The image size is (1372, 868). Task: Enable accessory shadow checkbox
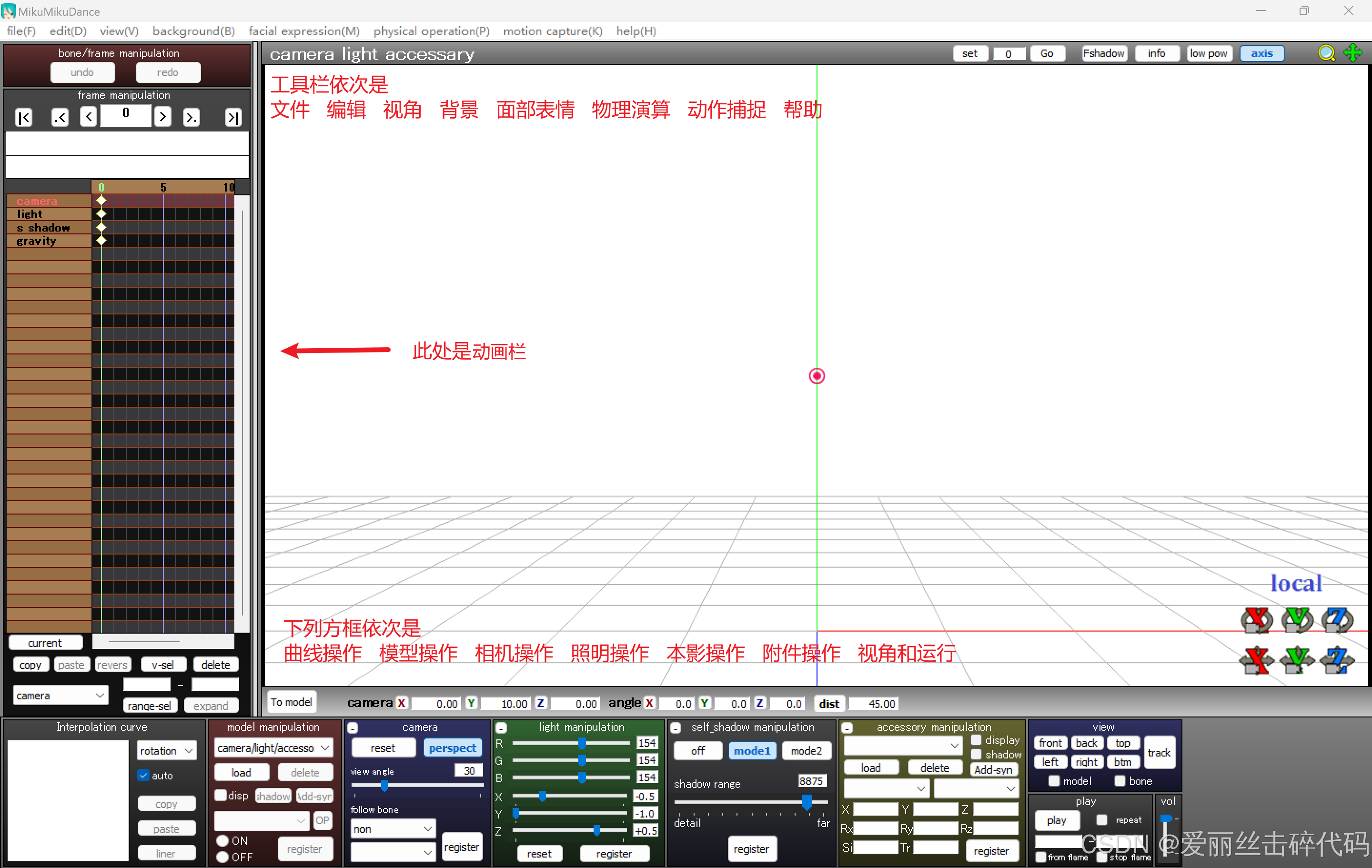(976, 755)
